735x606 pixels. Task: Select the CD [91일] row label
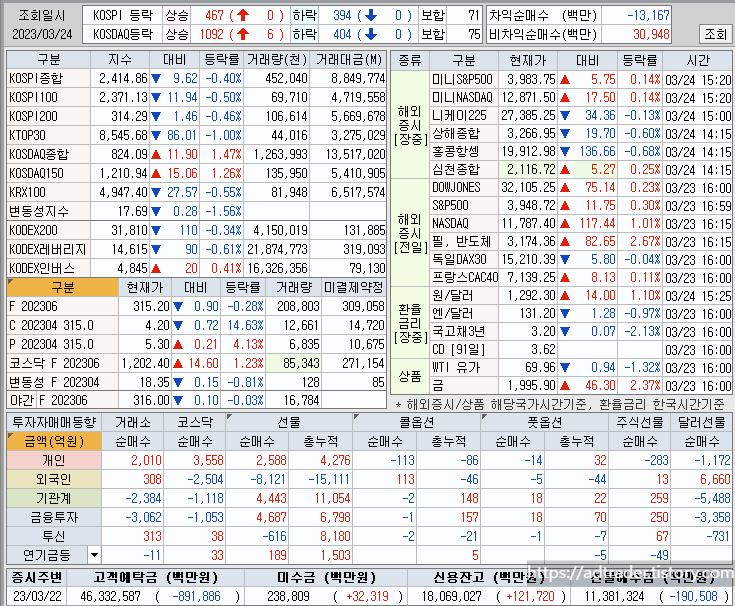pyautogui.click(x=463, y=350)
